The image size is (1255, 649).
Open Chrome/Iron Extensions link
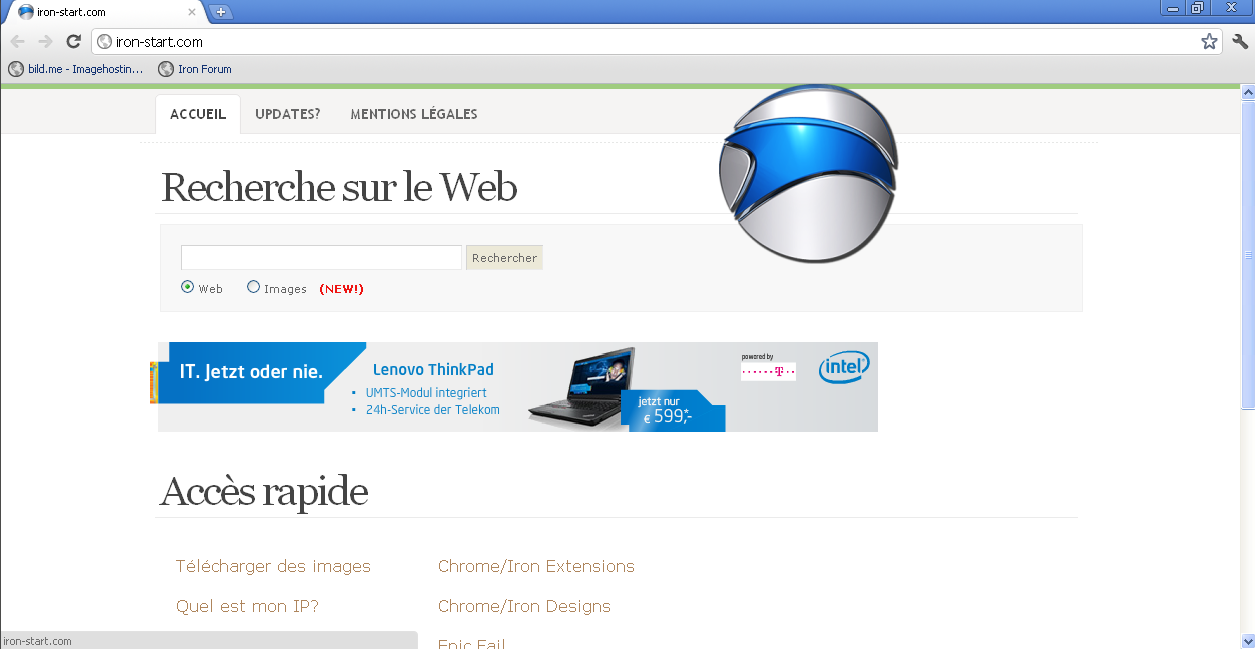(x=536, y=566)
